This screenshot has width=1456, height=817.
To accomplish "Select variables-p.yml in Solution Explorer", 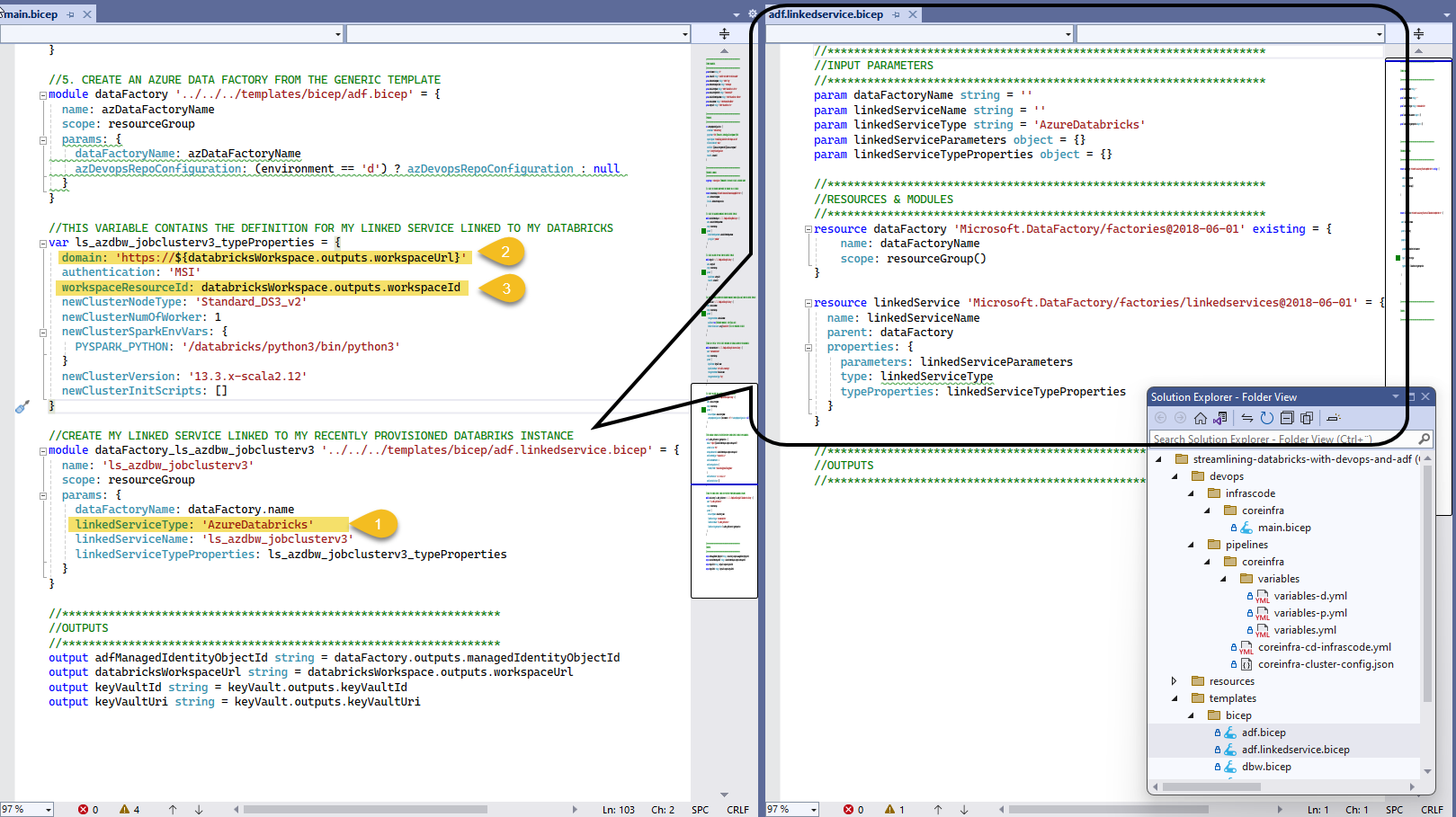I will point(1309,613).
